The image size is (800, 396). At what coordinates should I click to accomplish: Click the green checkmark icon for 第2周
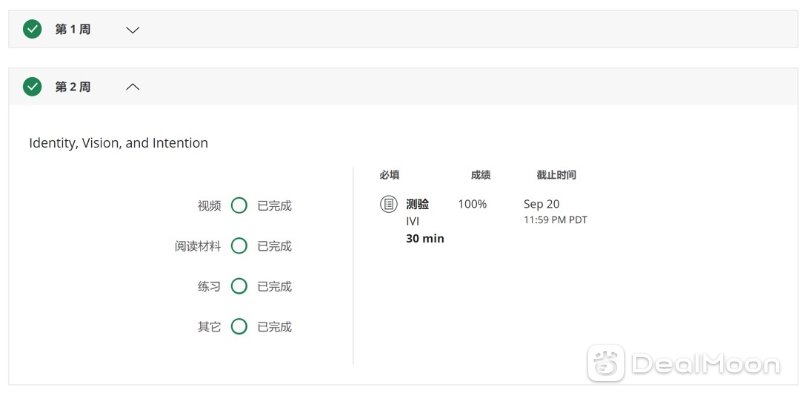pos(32,87)
